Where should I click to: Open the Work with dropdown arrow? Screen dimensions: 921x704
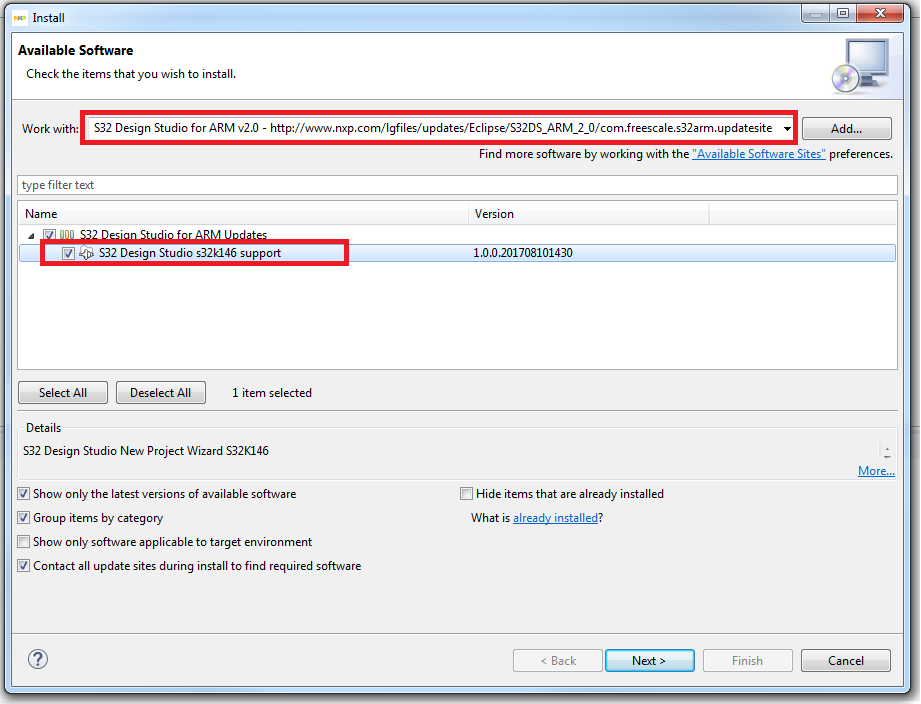pos(786,129)
